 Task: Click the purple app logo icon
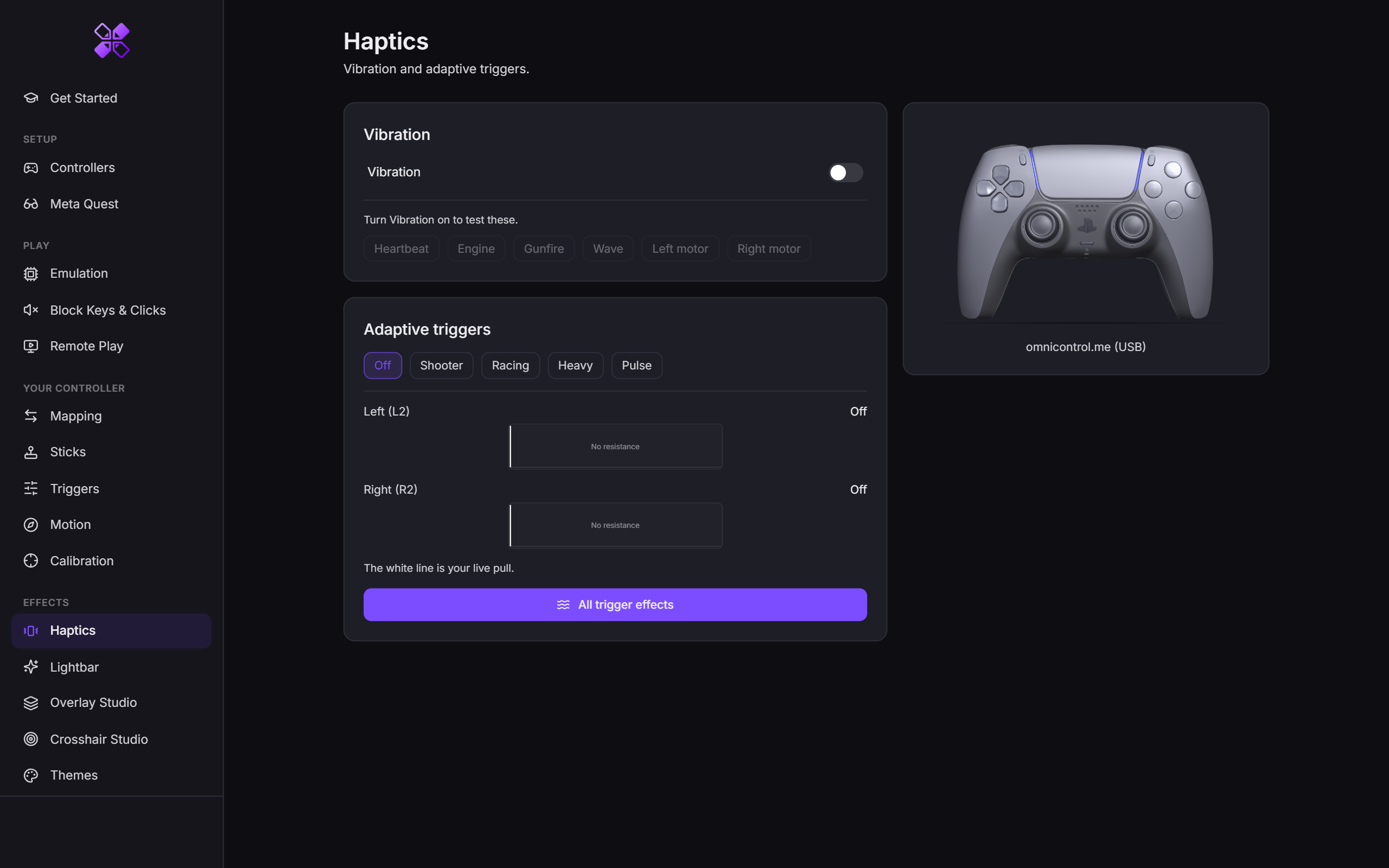point(112,40)
